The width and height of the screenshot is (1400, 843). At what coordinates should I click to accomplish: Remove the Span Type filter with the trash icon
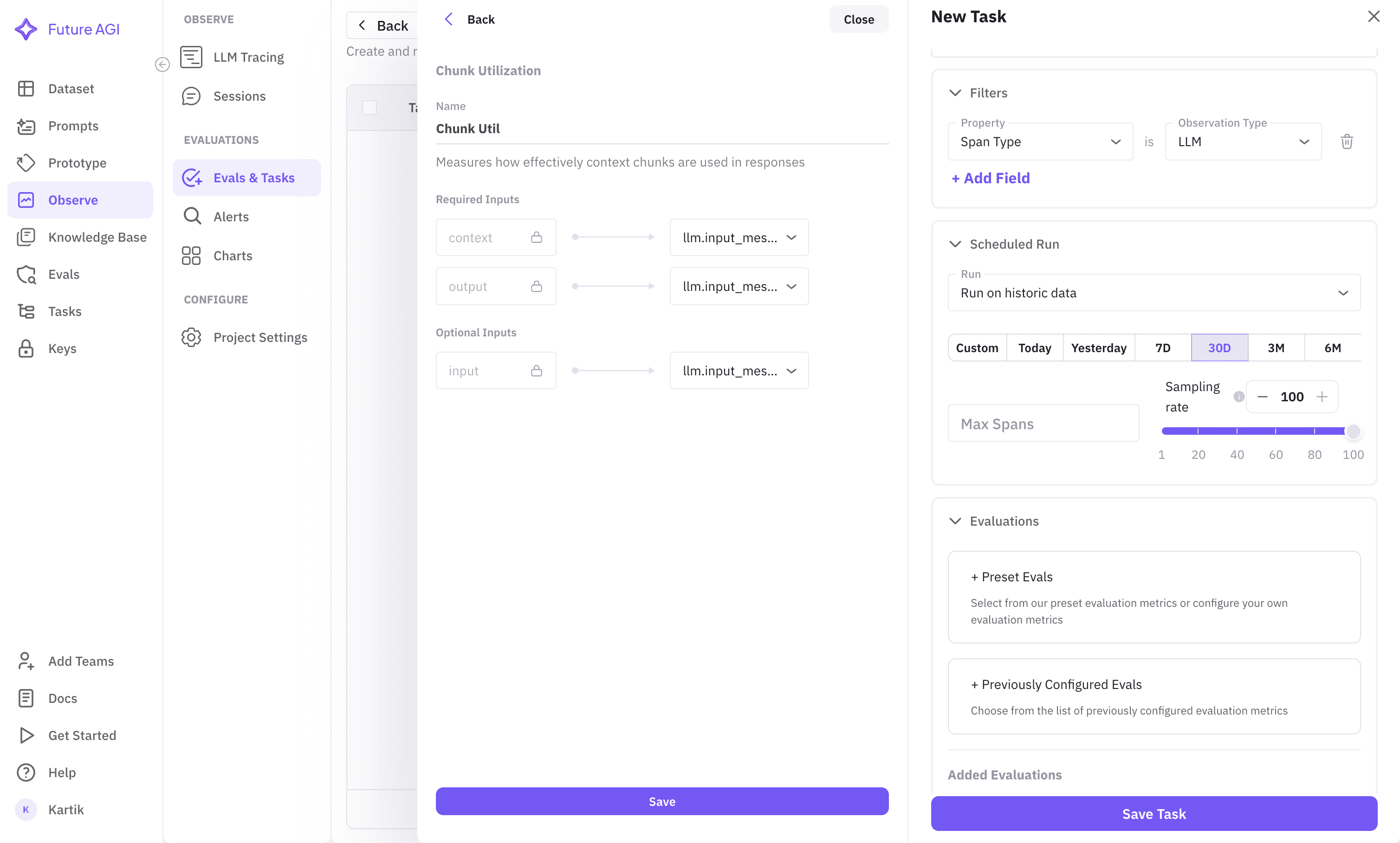click(1347, 142)
